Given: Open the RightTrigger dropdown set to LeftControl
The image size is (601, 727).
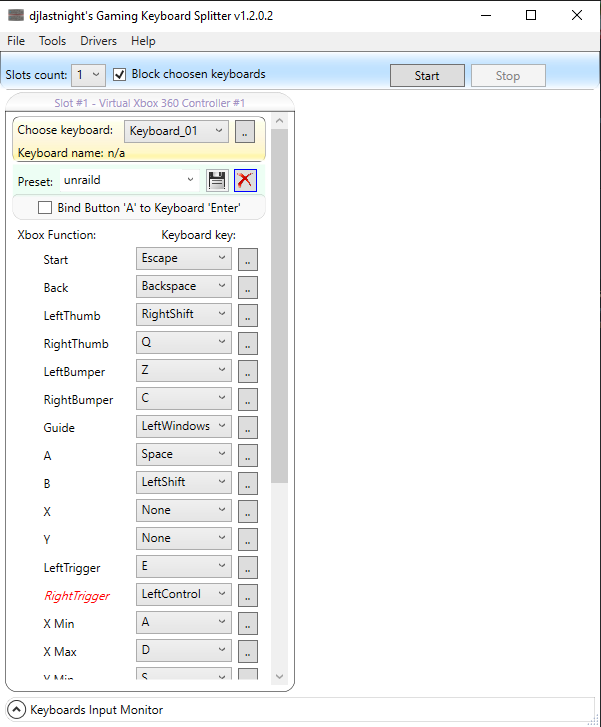Looking at the screenshot, I should [x=184, y=594].
